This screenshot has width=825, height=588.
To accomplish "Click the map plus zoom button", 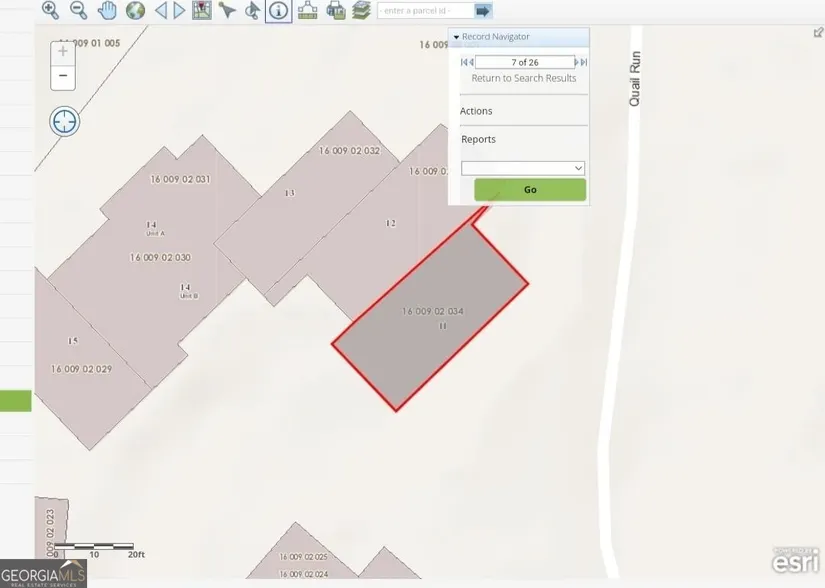I will pyautogui.click(x=63, y=51).
